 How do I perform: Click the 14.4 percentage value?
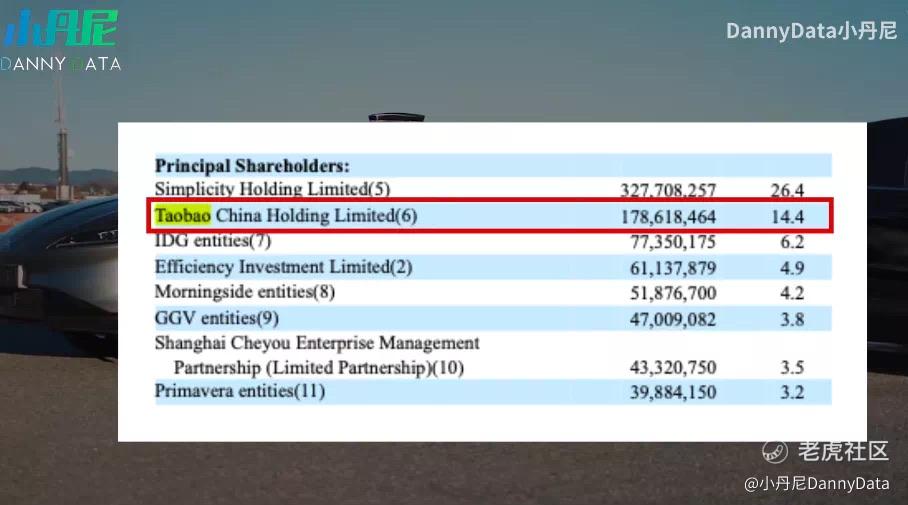(788, 217)
